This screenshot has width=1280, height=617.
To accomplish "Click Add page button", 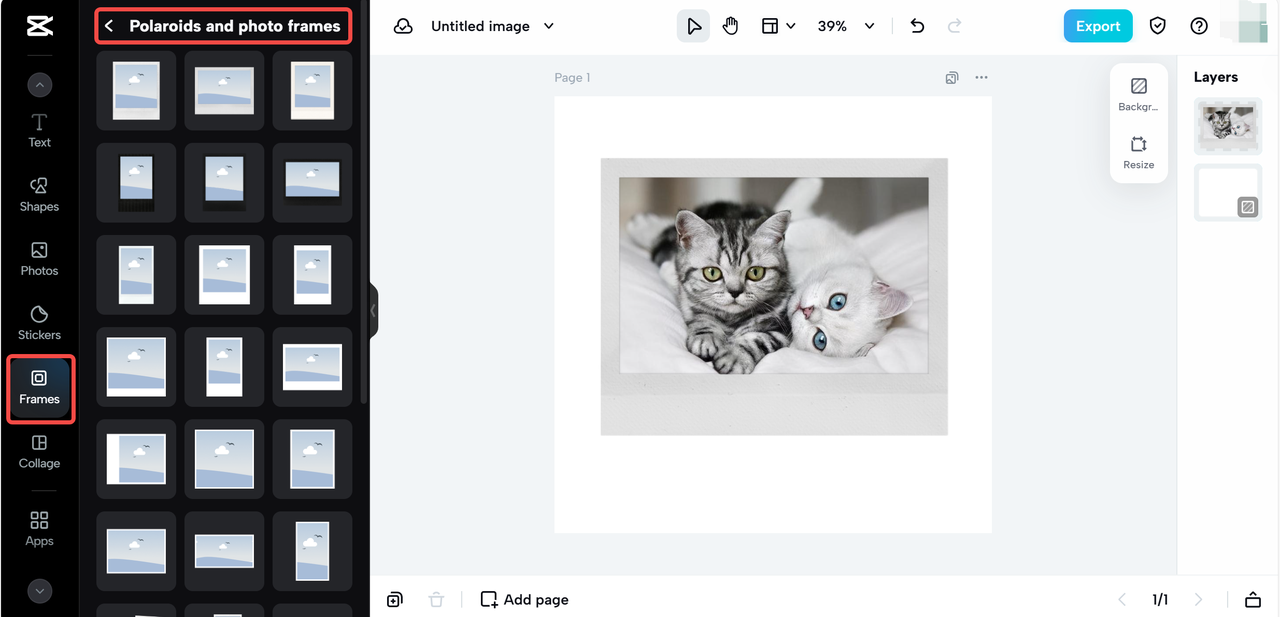I will (x=524, y=600).
